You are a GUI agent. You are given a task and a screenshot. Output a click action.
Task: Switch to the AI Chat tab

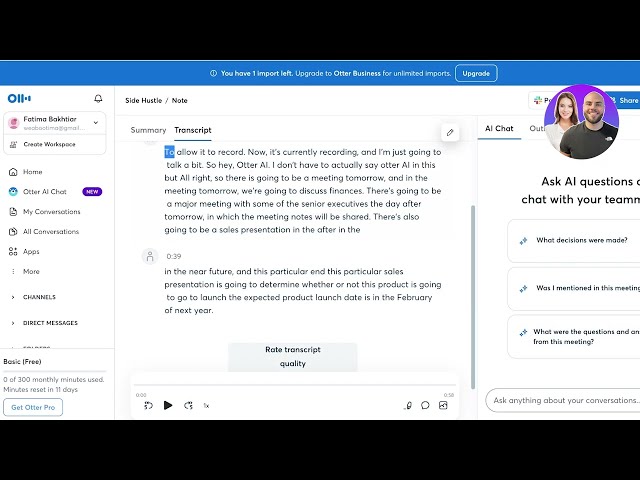click(x=499, y=129)
